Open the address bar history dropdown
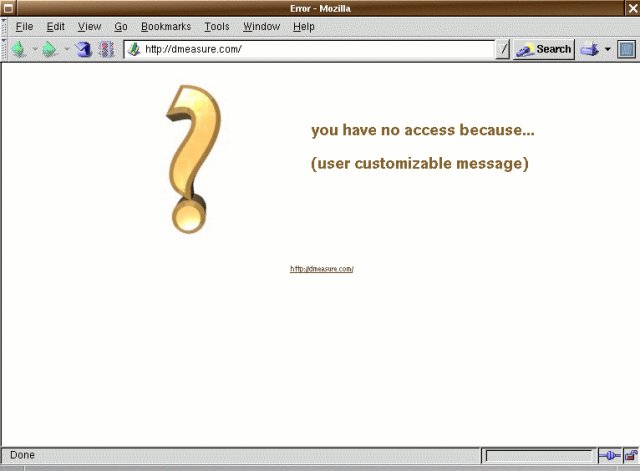This screenshot has width=640, height=471. (503, 49)
